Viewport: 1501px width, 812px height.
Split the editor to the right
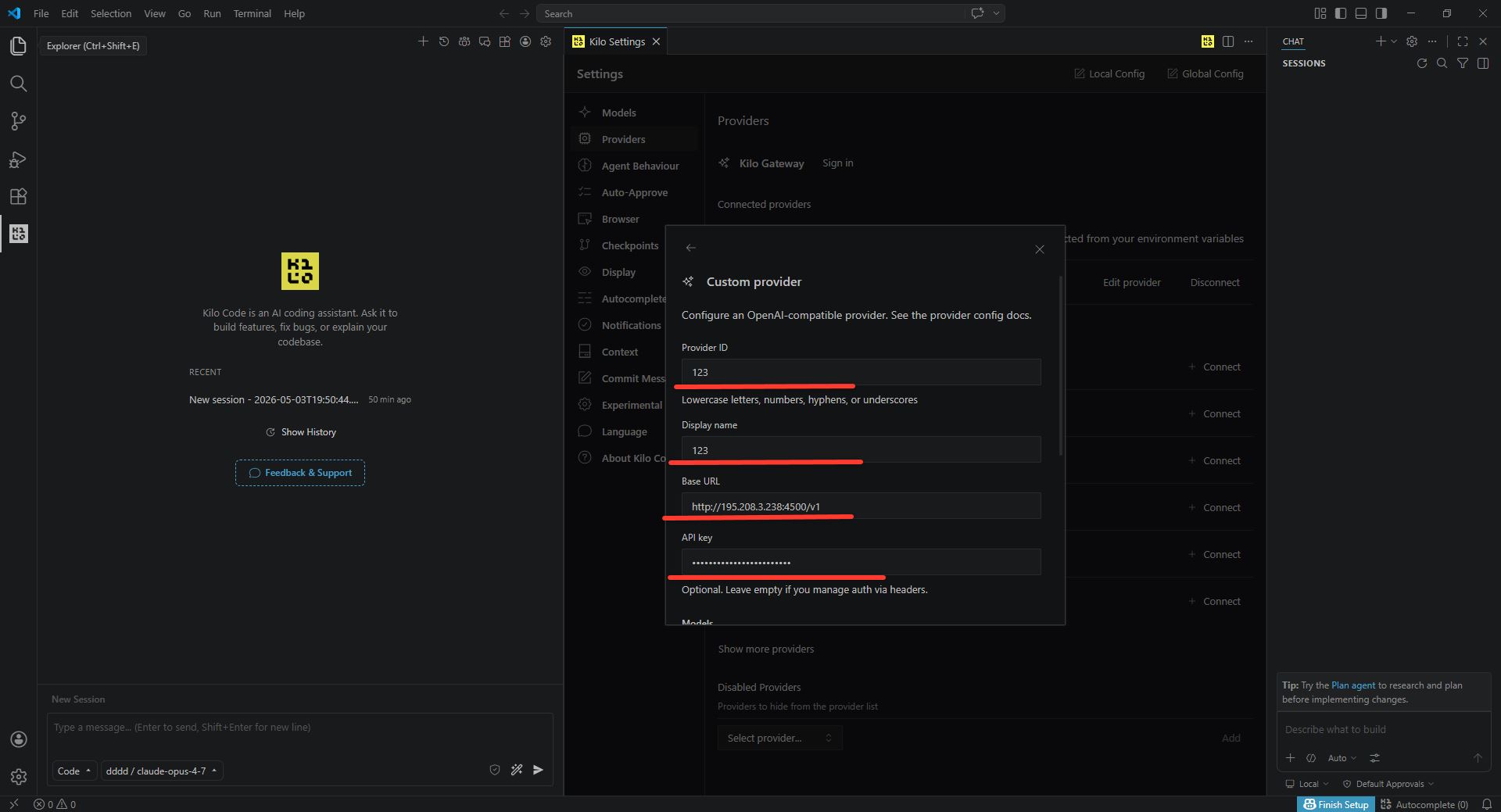[1228, 41]
